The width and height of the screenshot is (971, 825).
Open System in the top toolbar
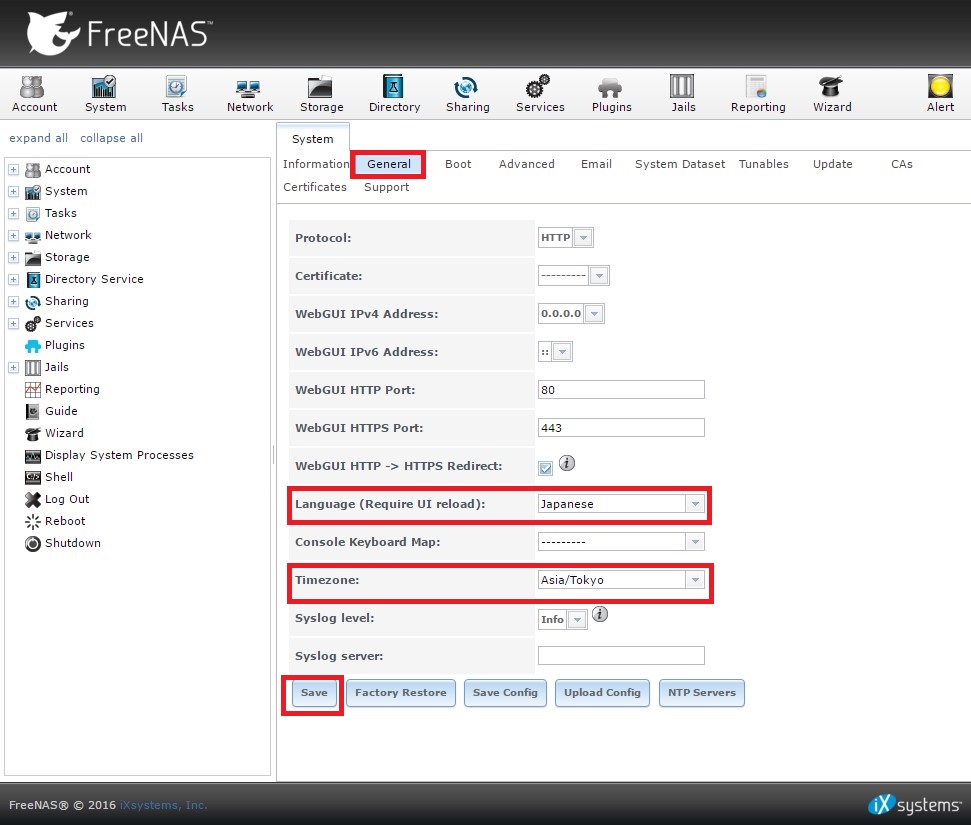pyautogui.click(x=105, y=94)
